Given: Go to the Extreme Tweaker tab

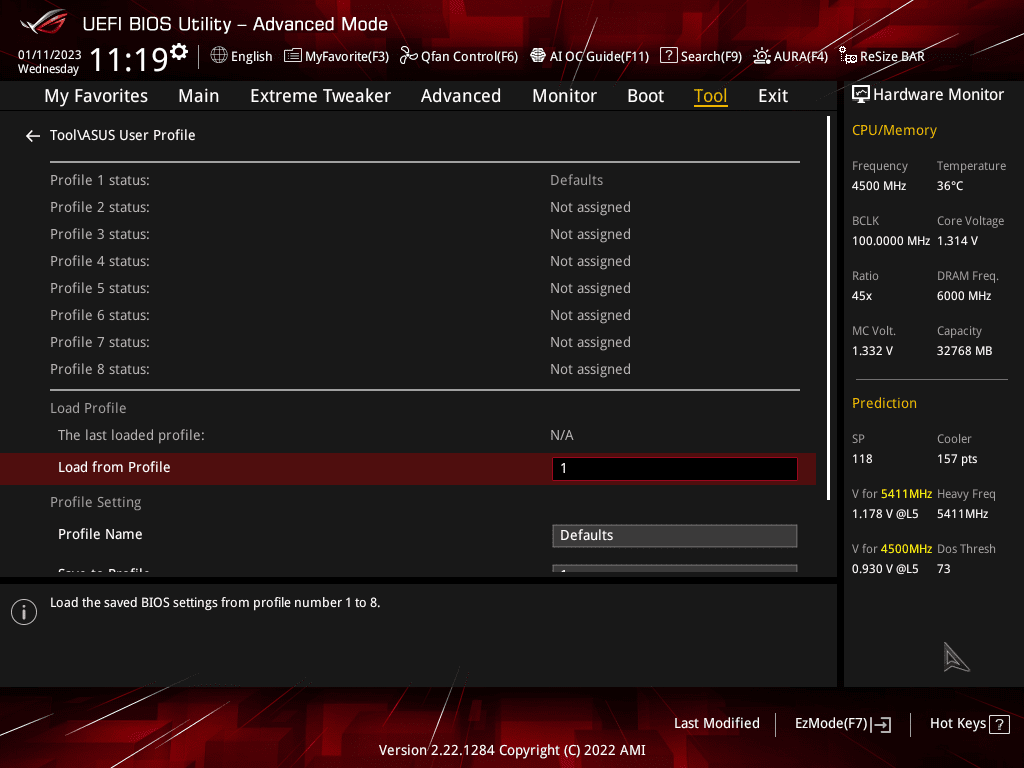Looking at the screenshot, I should pos(320,96).
